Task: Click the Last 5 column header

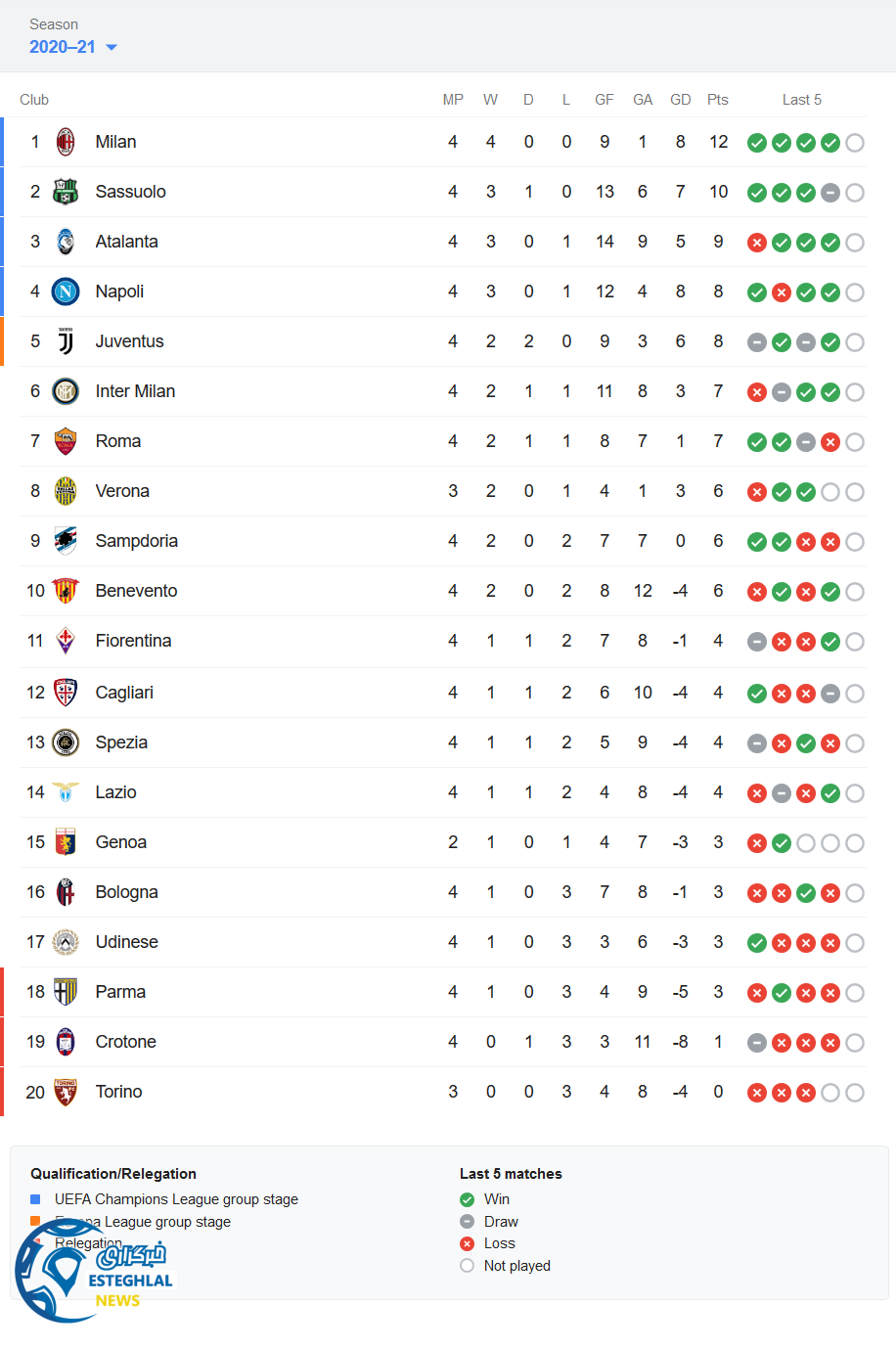Action: pyautogui.click(x=801, y=100)
